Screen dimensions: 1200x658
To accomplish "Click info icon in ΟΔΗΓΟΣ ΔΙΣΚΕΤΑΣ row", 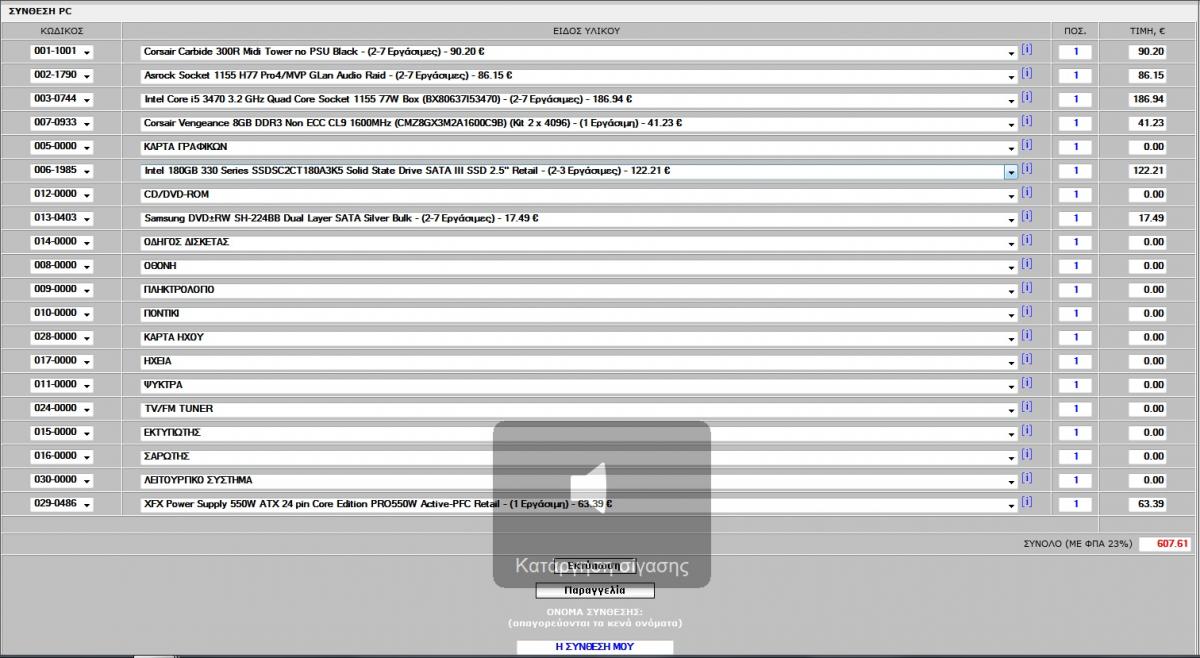I will (x=1026, y=240).
